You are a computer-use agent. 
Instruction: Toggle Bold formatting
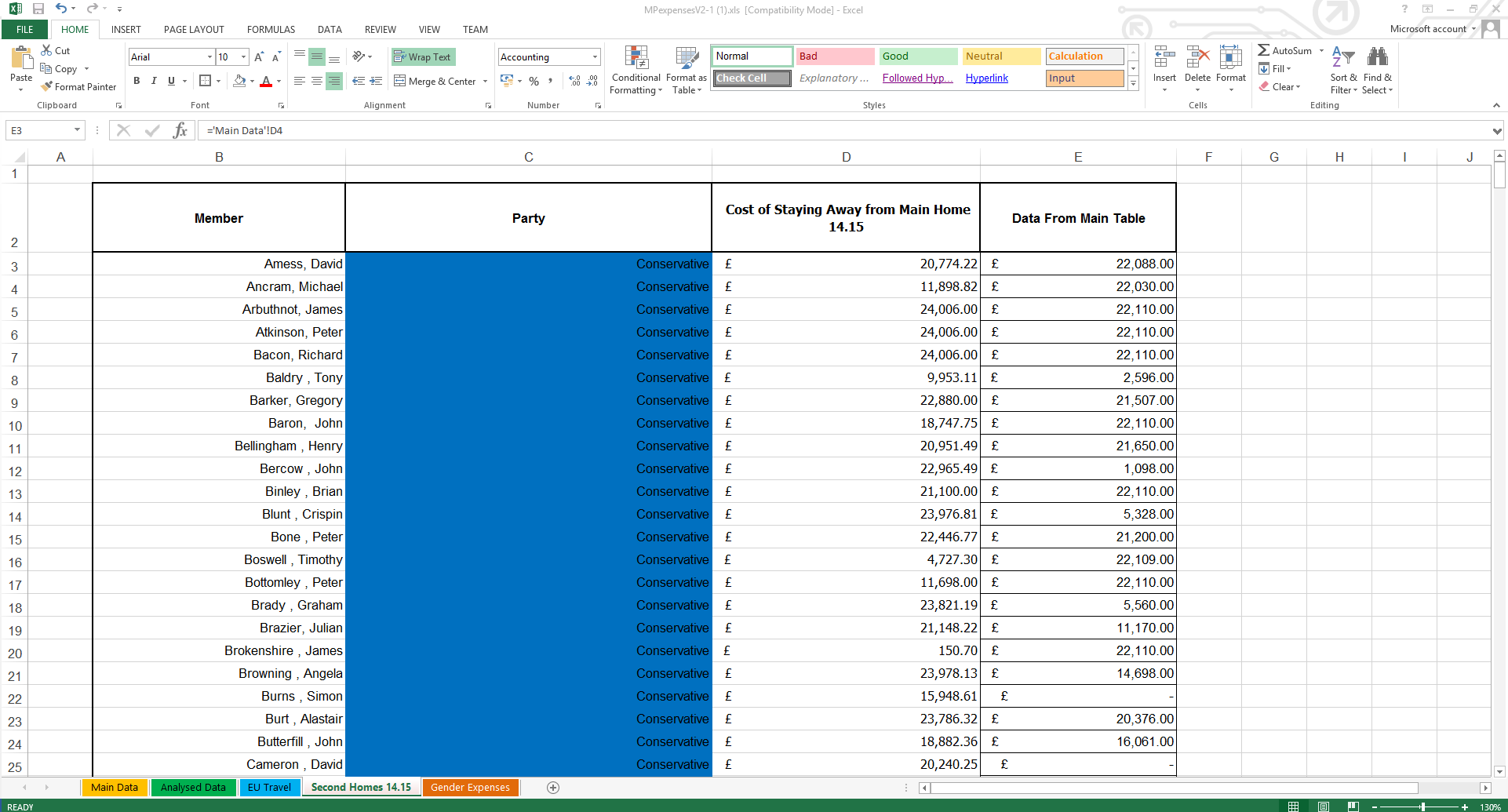pos(137,81)
